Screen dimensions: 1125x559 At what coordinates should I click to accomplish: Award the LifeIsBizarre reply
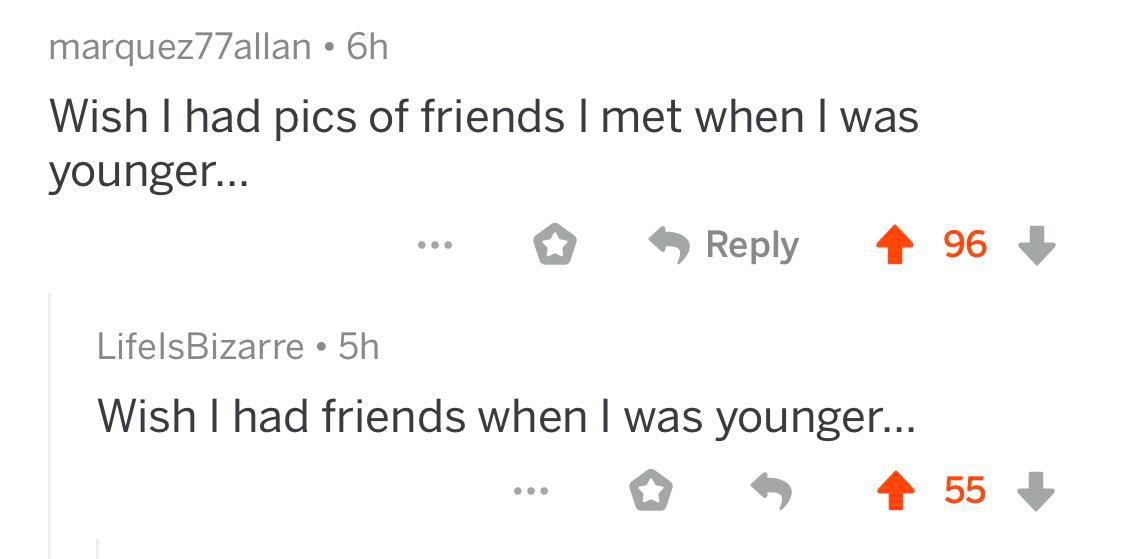click(x=650, y=490)
